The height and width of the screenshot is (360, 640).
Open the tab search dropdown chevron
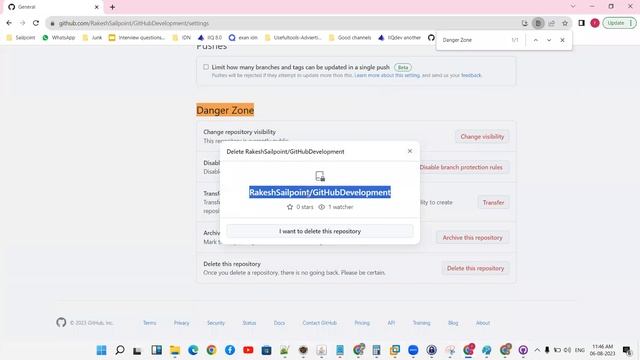tap(573, 7)
